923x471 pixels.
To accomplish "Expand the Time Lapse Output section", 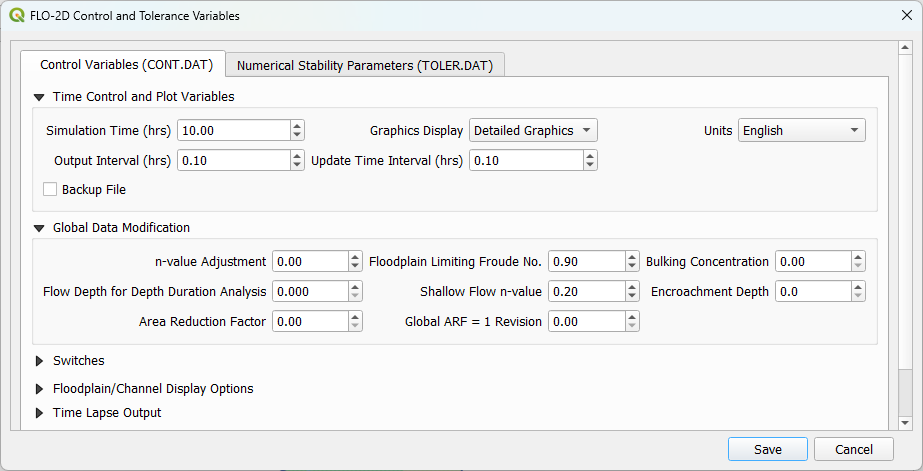I will pyautogui.click(x=40, y=413).
